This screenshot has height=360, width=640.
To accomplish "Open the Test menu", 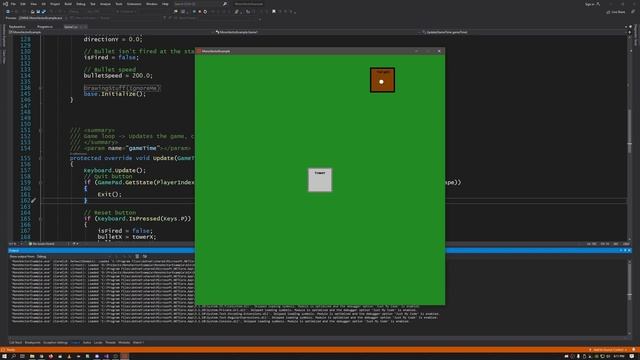I will [93, 4].
